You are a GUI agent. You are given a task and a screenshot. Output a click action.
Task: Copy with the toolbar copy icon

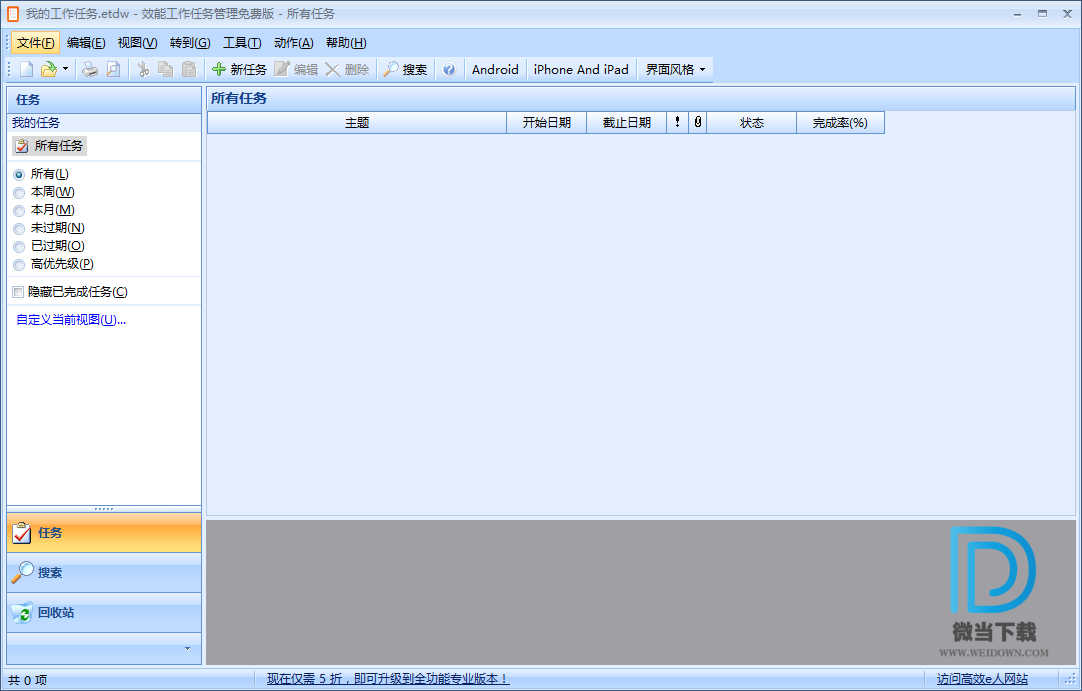click(166, 69)
